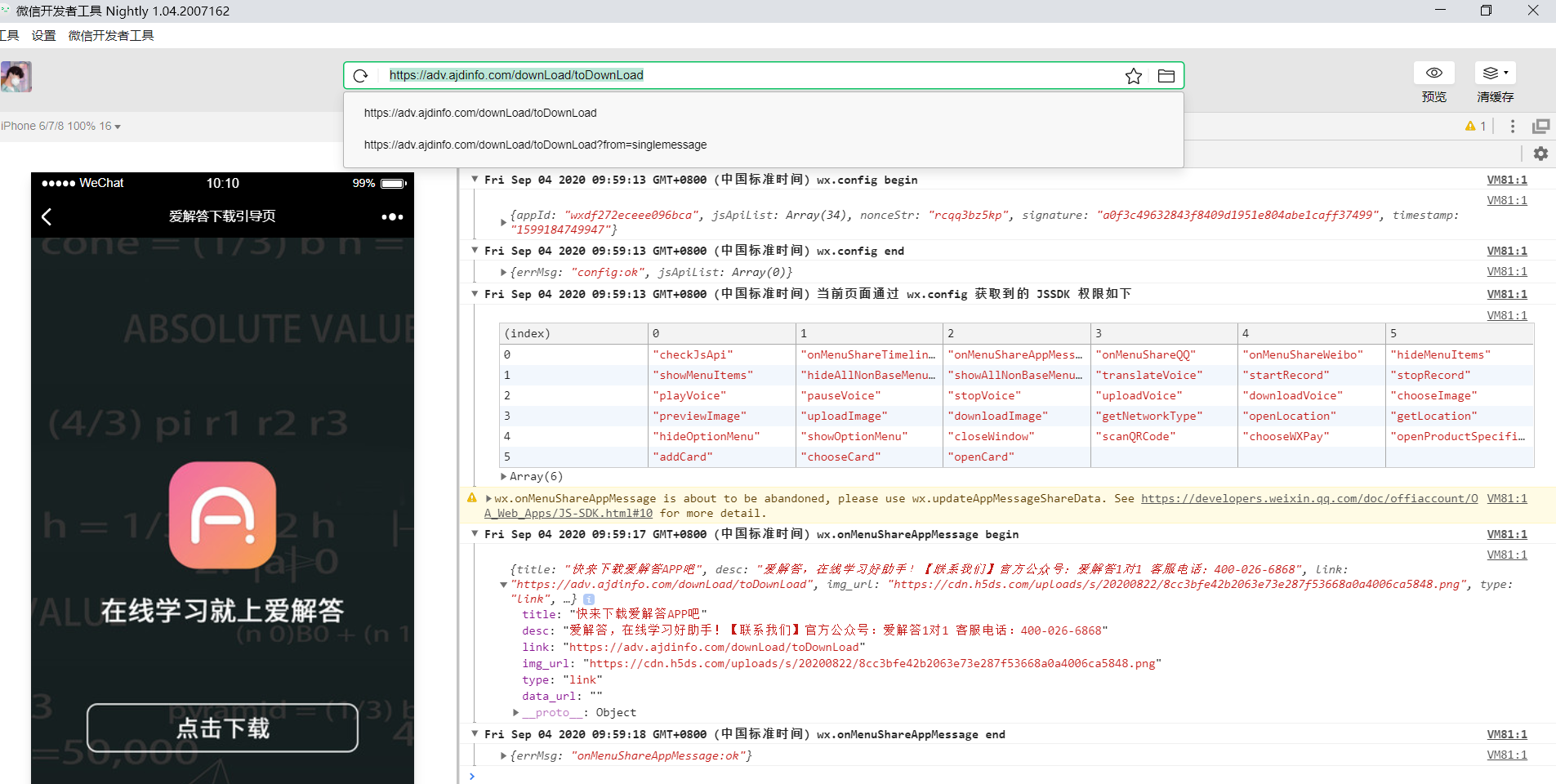Open the iPhone 6/7/8 device dropdown
Image resolution: width=1556 pixels, height=784 pixels.
(60, 126)
